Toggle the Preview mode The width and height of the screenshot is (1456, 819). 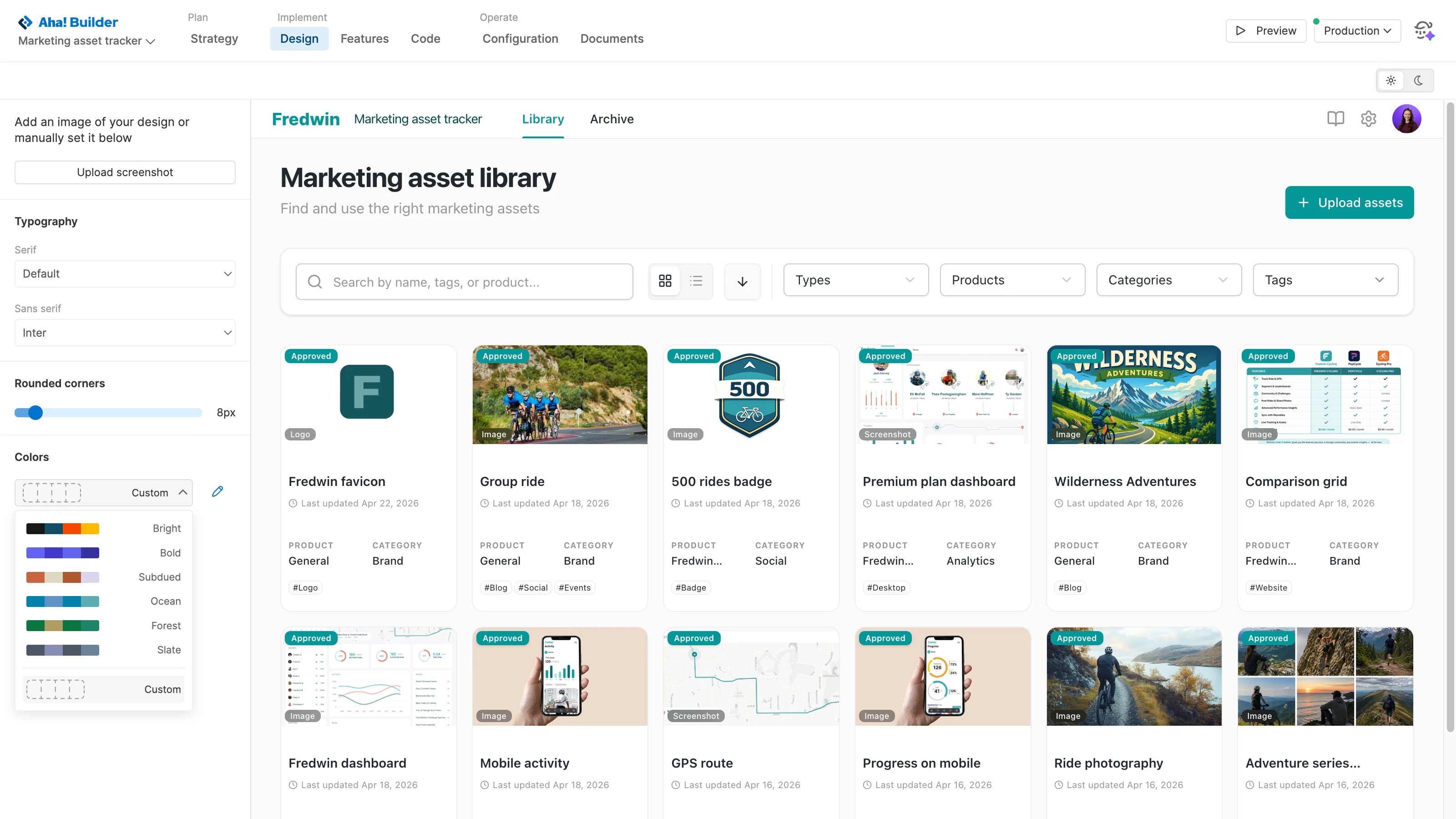pos(1265,30)
